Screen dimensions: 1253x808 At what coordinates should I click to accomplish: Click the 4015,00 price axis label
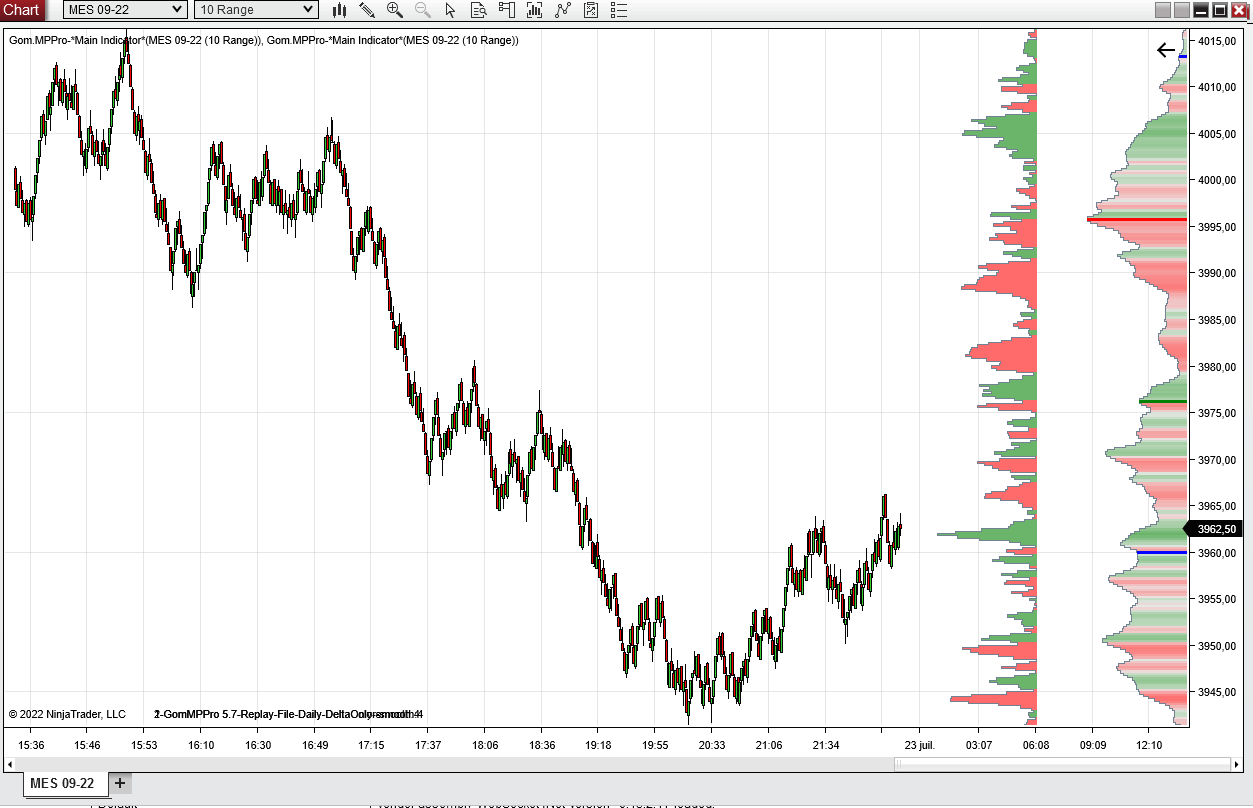(x=1218, y=41)
